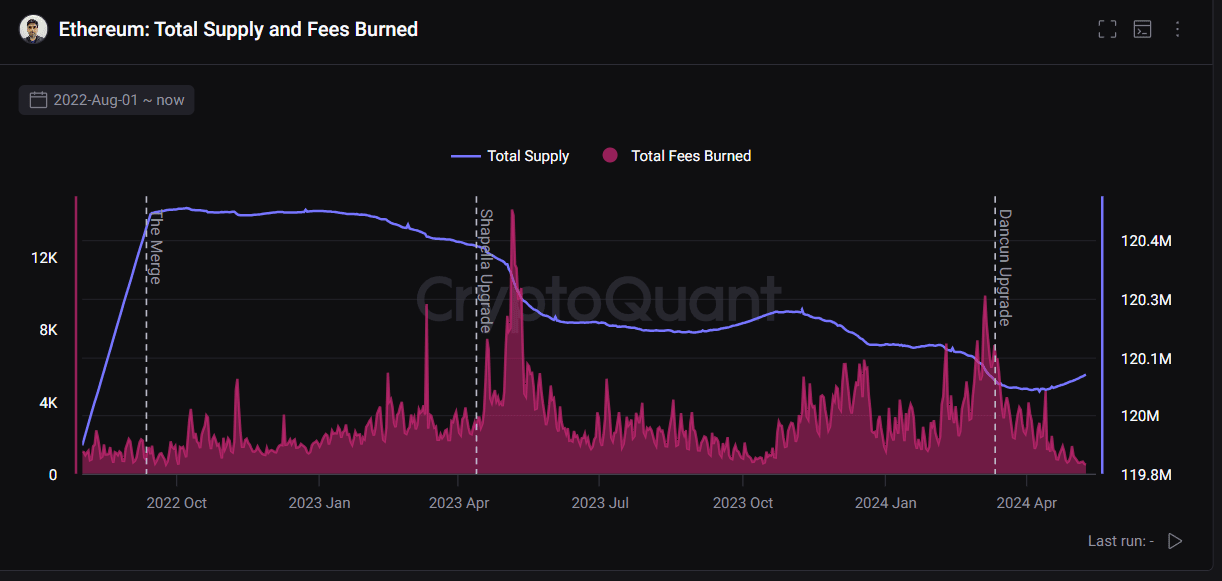Click the 2024 Apr x-axis label

point(1027,503)
